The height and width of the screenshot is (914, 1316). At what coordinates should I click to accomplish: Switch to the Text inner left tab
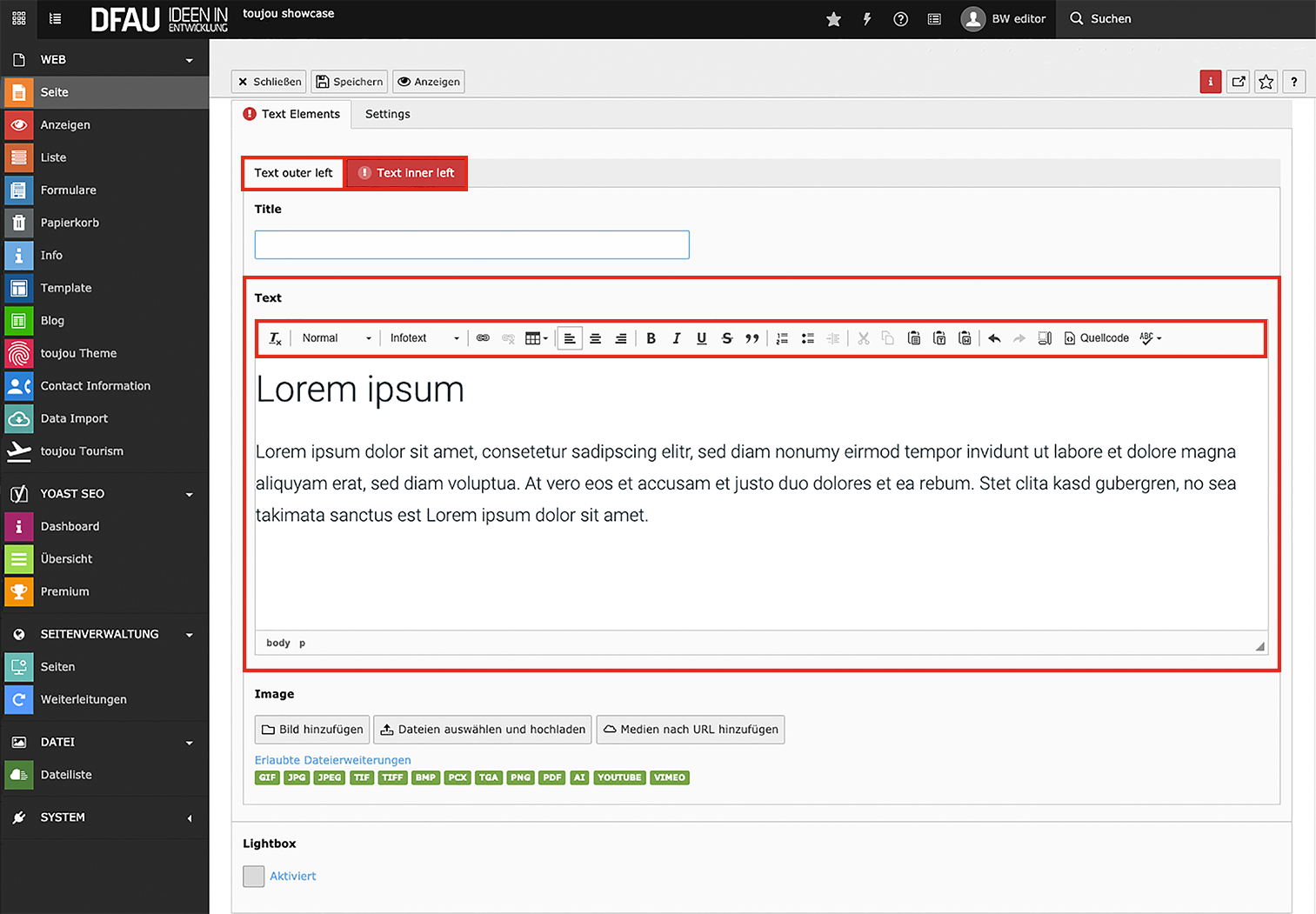407,173
